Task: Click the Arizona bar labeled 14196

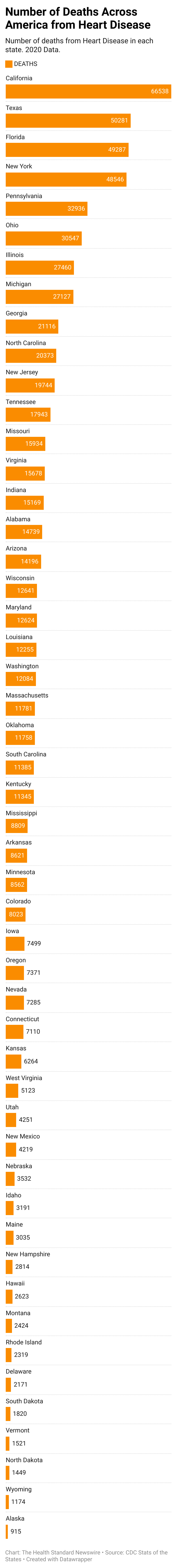Action: [23, 561]
